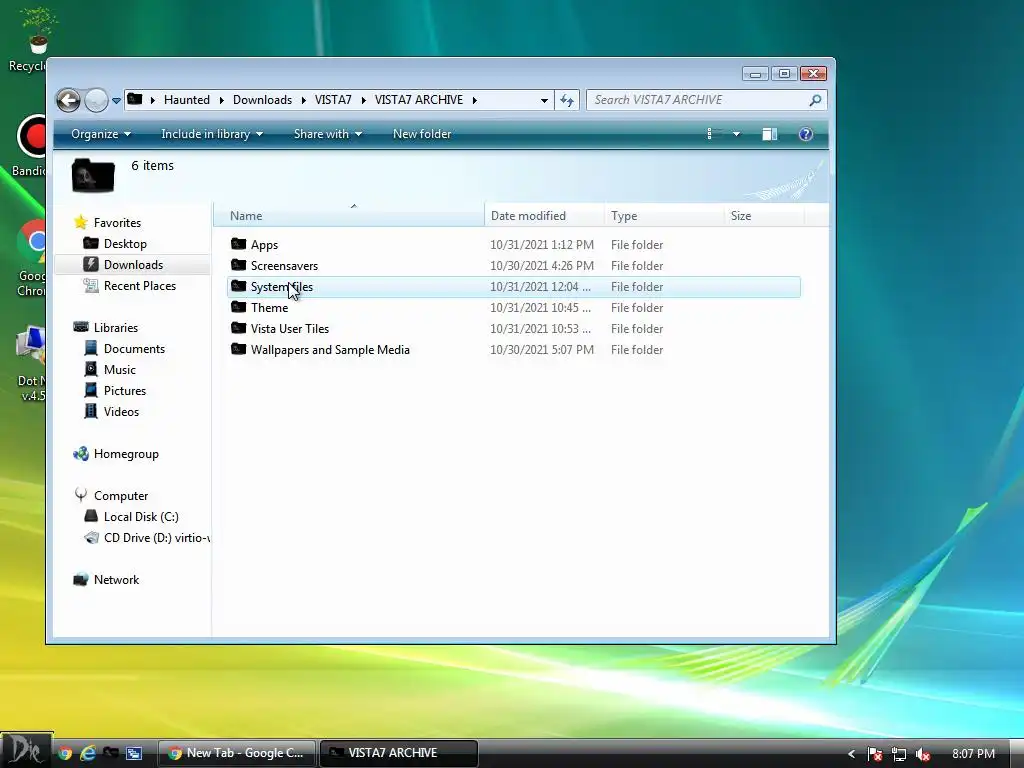The width and height of the screenshot is (1024, 768).
Task: Click the 10/30/2021 5:07 PM date cell
Action: click(542, 349)
